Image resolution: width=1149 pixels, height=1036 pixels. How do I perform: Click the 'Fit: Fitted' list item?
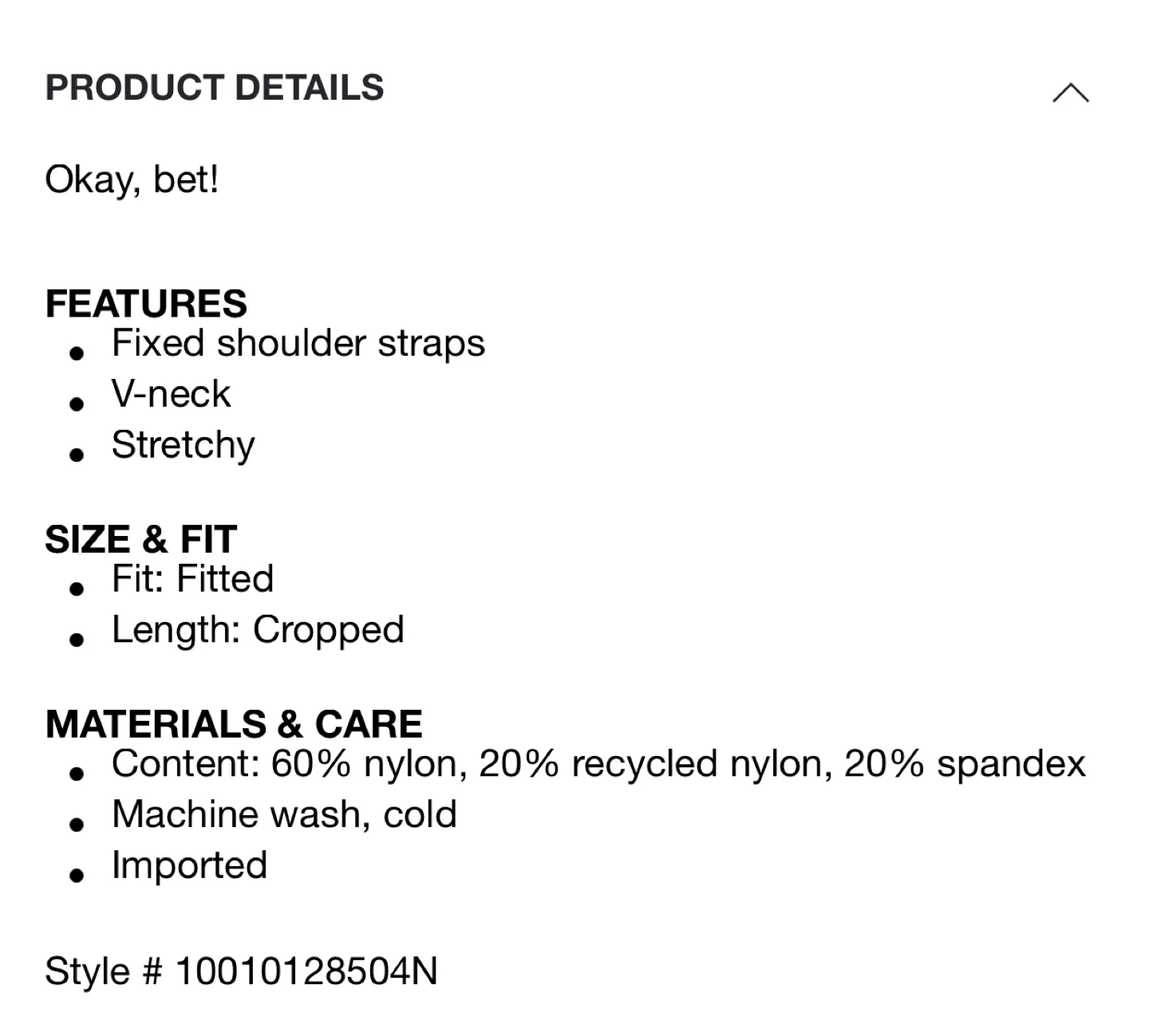pyautogui.click(x=192, y=579)
